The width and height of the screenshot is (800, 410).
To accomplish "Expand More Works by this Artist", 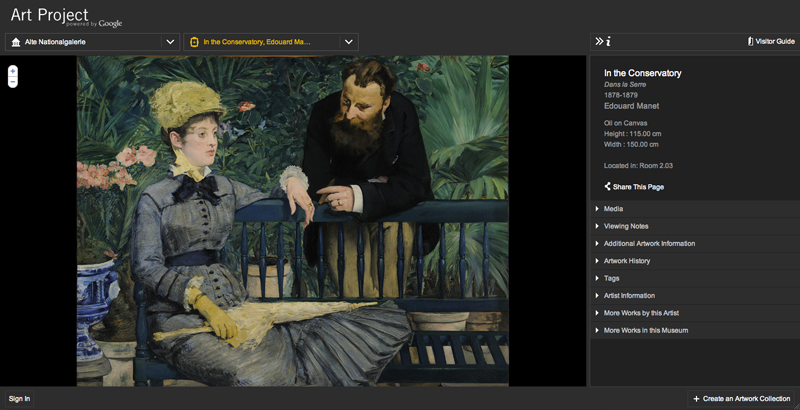I will pos(641,313).
